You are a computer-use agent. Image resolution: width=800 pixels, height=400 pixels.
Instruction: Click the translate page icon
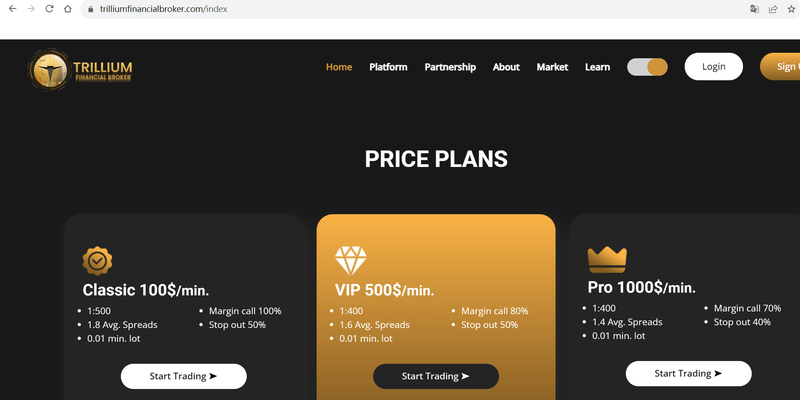pyautogui.click(x=754, y=9)
